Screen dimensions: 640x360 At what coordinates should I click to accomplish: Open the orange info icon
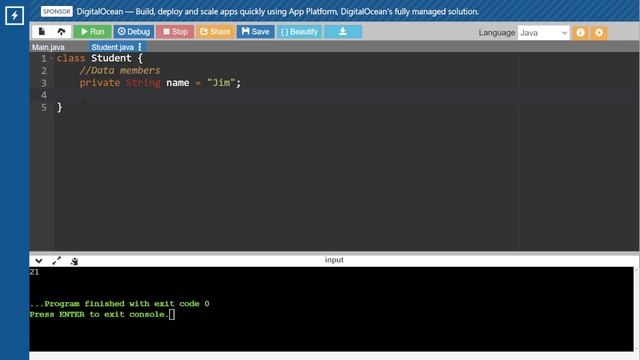580,33
